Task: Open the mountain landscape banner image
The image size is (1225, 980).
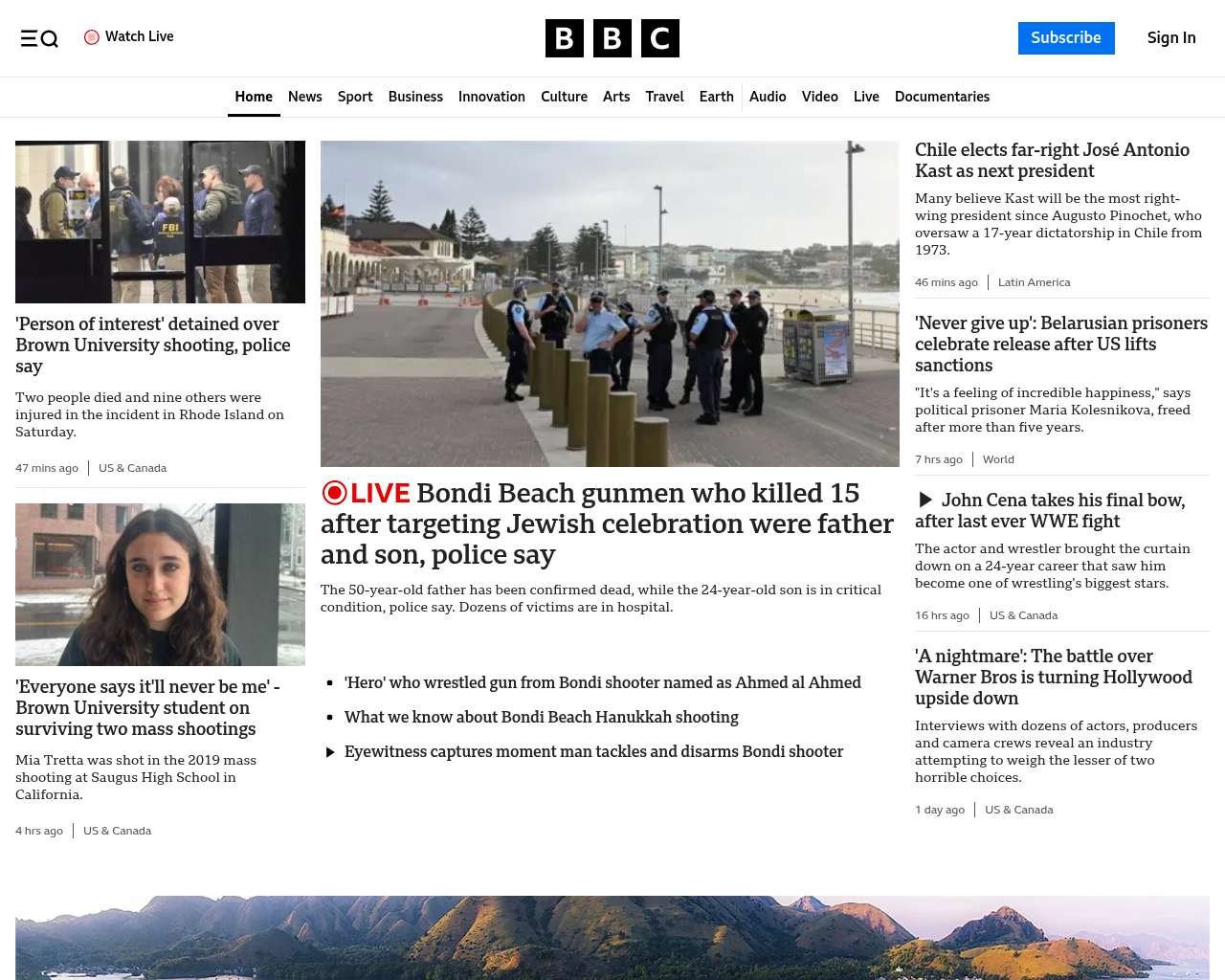Action: tap(612, 938)
